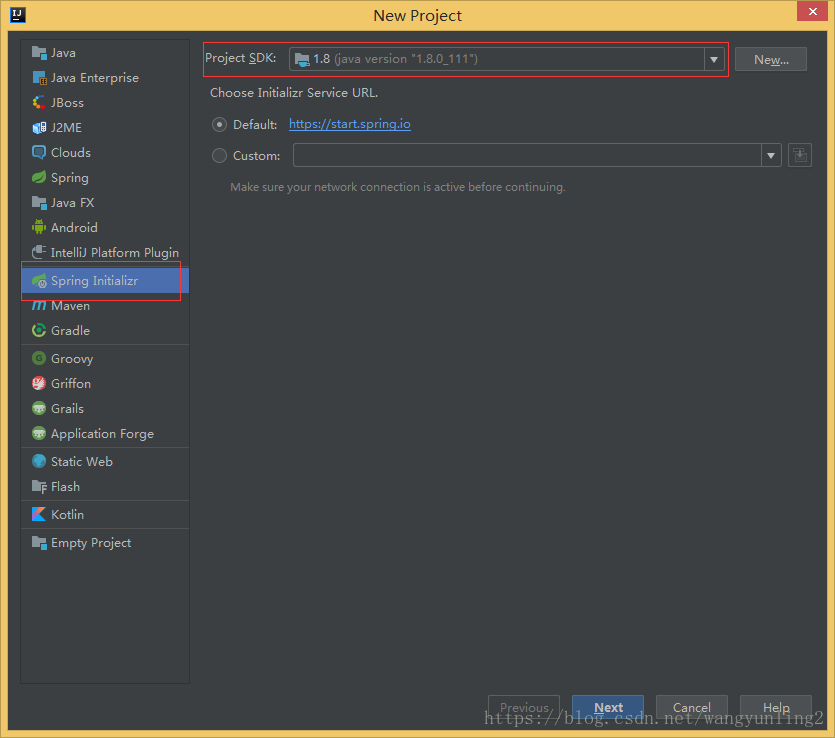This screenshot has height=738, width=835.
Task: Click the New... SDK button
Action: 771,59
